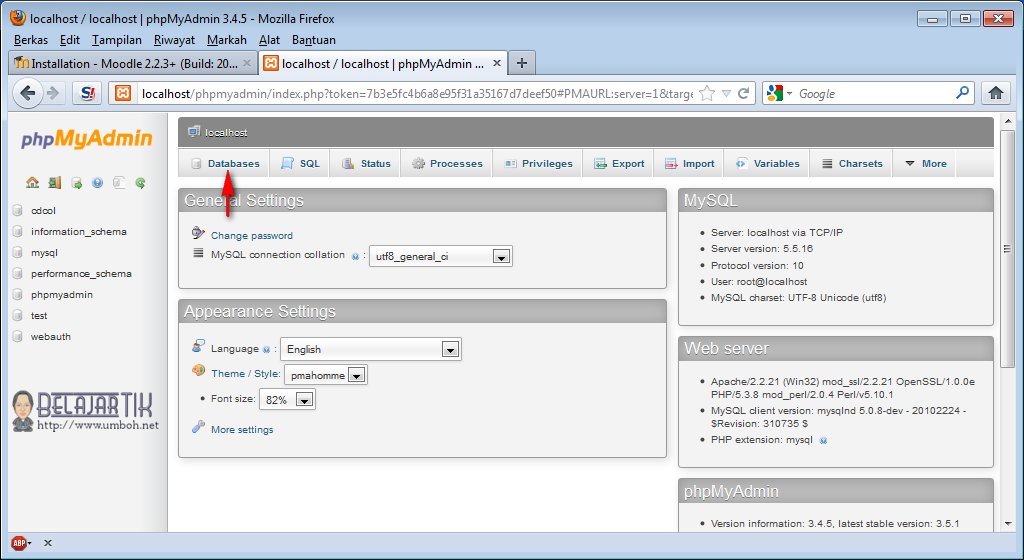Switch to Installation - Moodle browser tab

(133, 63)
